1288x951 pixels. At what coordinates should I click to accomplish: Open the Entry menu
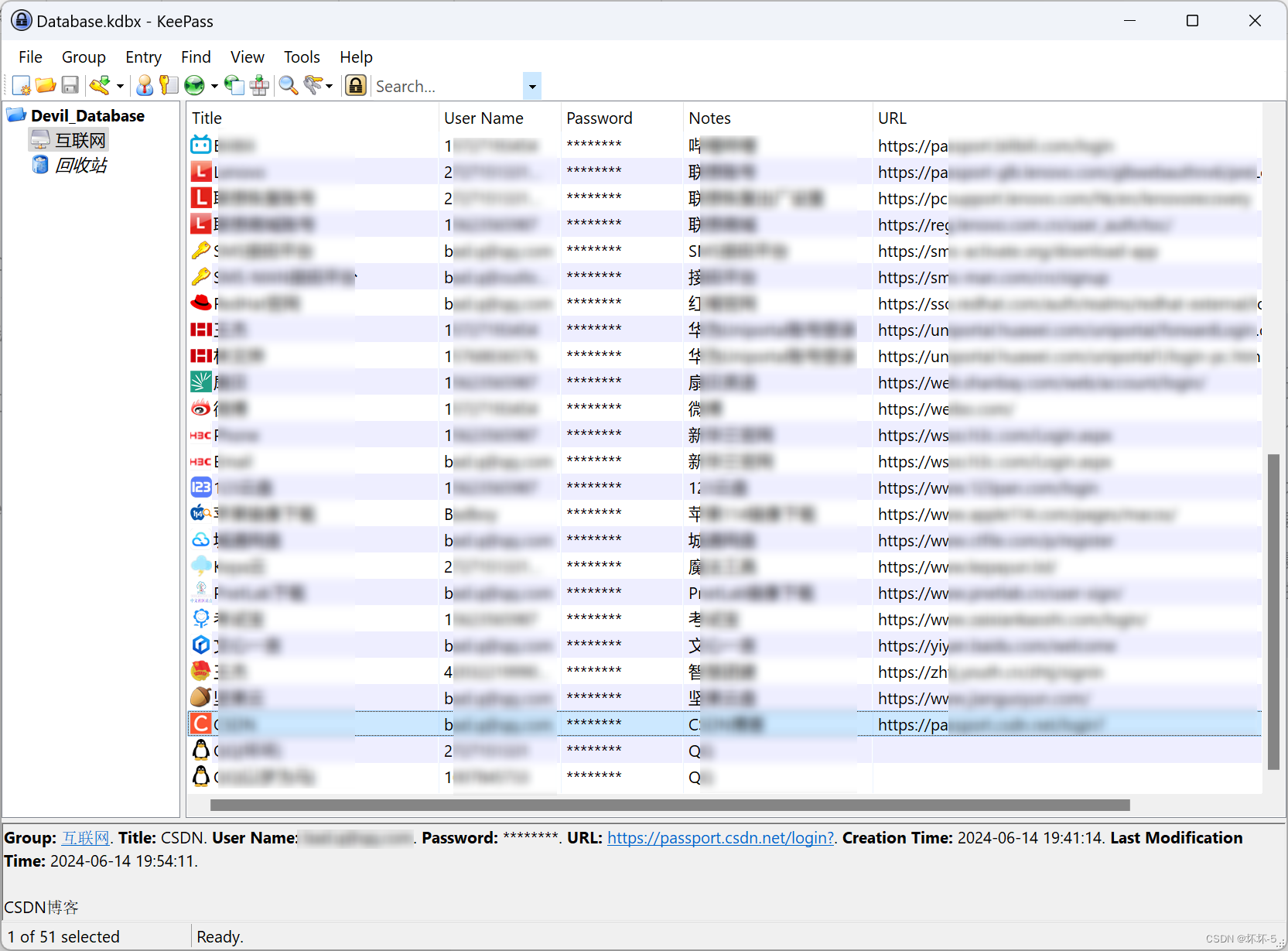(143, 56)
